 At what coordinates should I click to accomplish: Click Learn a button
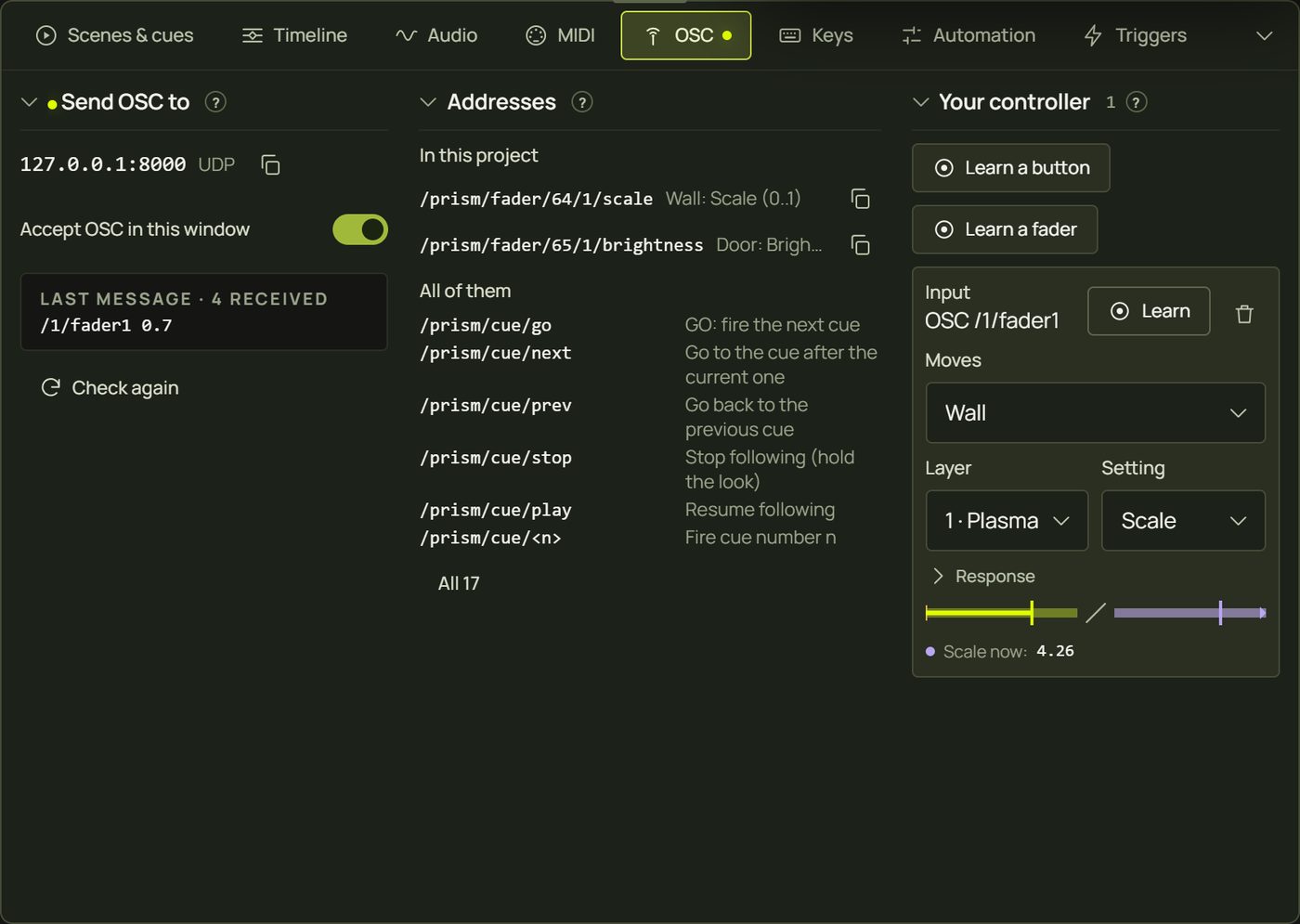click(1011, 168)
